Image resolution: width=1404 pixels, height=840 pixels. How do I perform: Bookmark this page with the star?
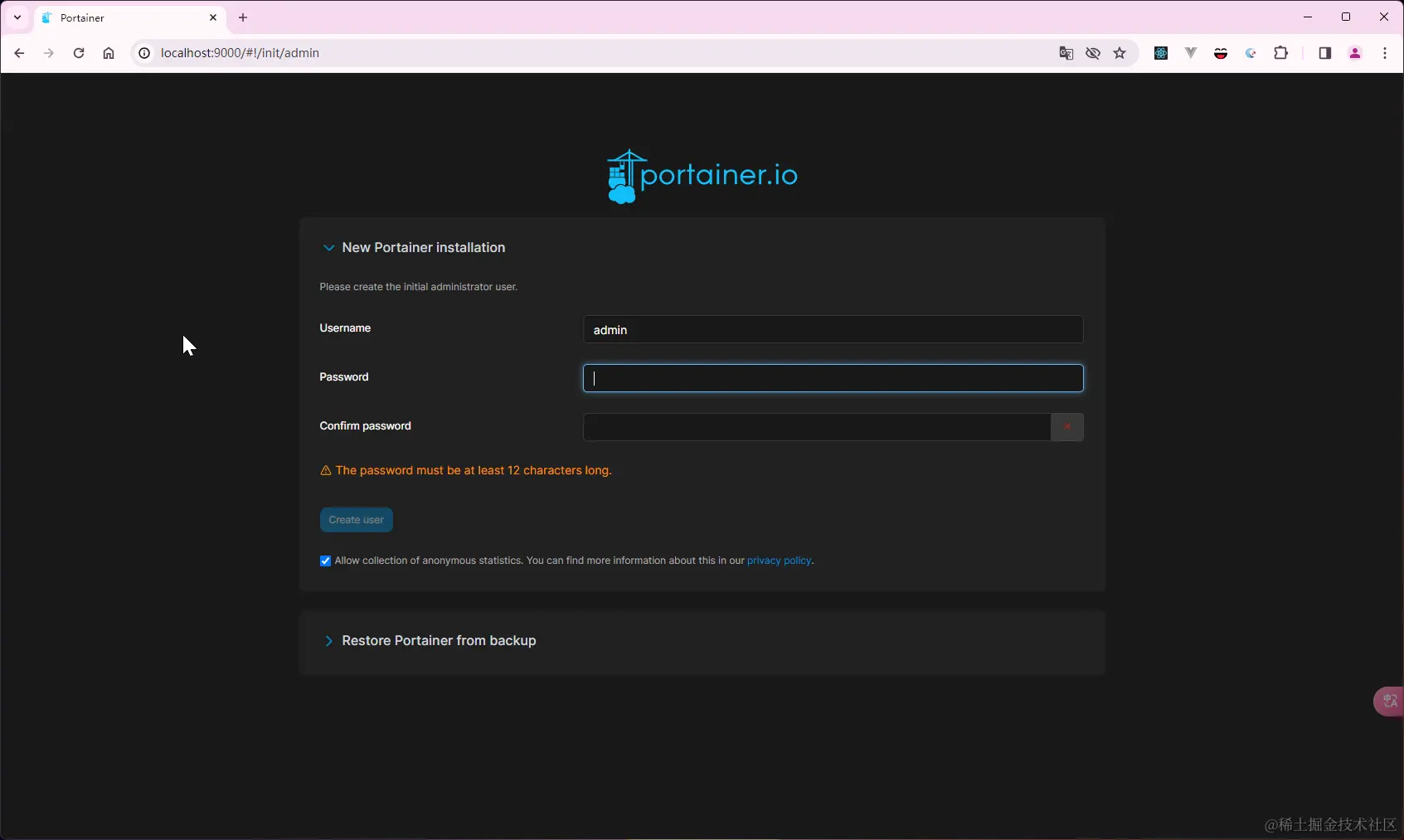tap(1120, 53)
